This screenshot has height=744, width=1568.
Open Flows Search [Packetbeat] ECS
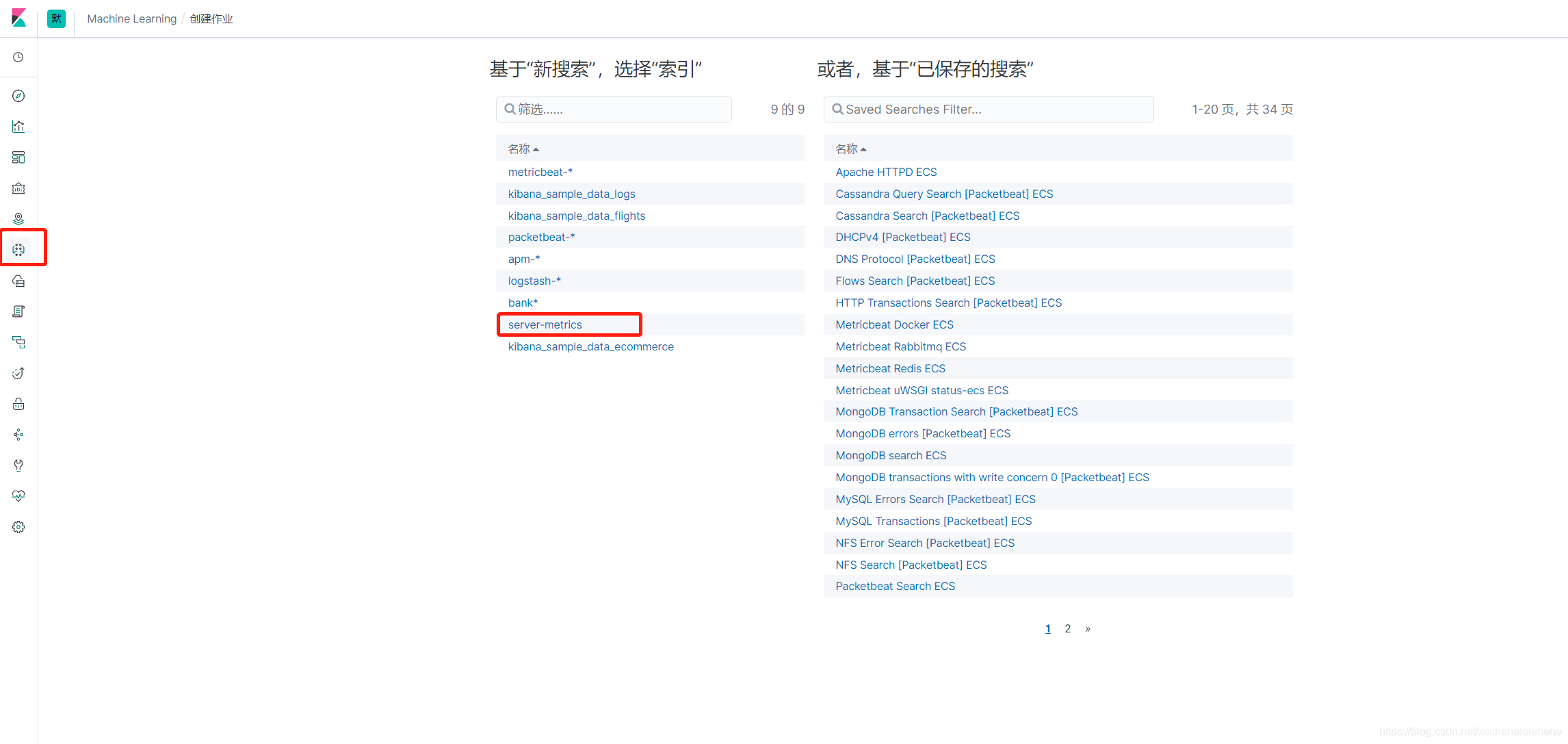[915, 281]
